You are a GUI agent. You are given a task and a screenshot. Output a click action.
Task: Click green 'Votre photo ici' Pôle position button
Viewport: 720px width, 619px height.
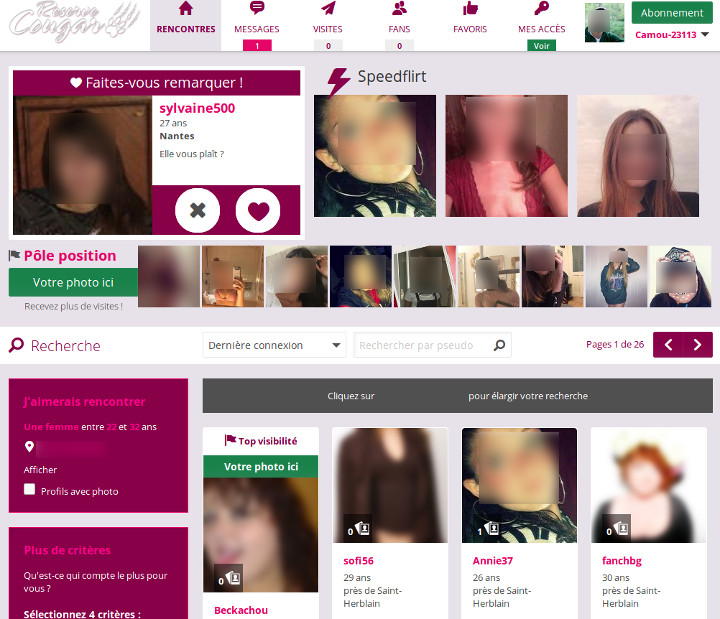pyautogui.click(x=73, y=283)
